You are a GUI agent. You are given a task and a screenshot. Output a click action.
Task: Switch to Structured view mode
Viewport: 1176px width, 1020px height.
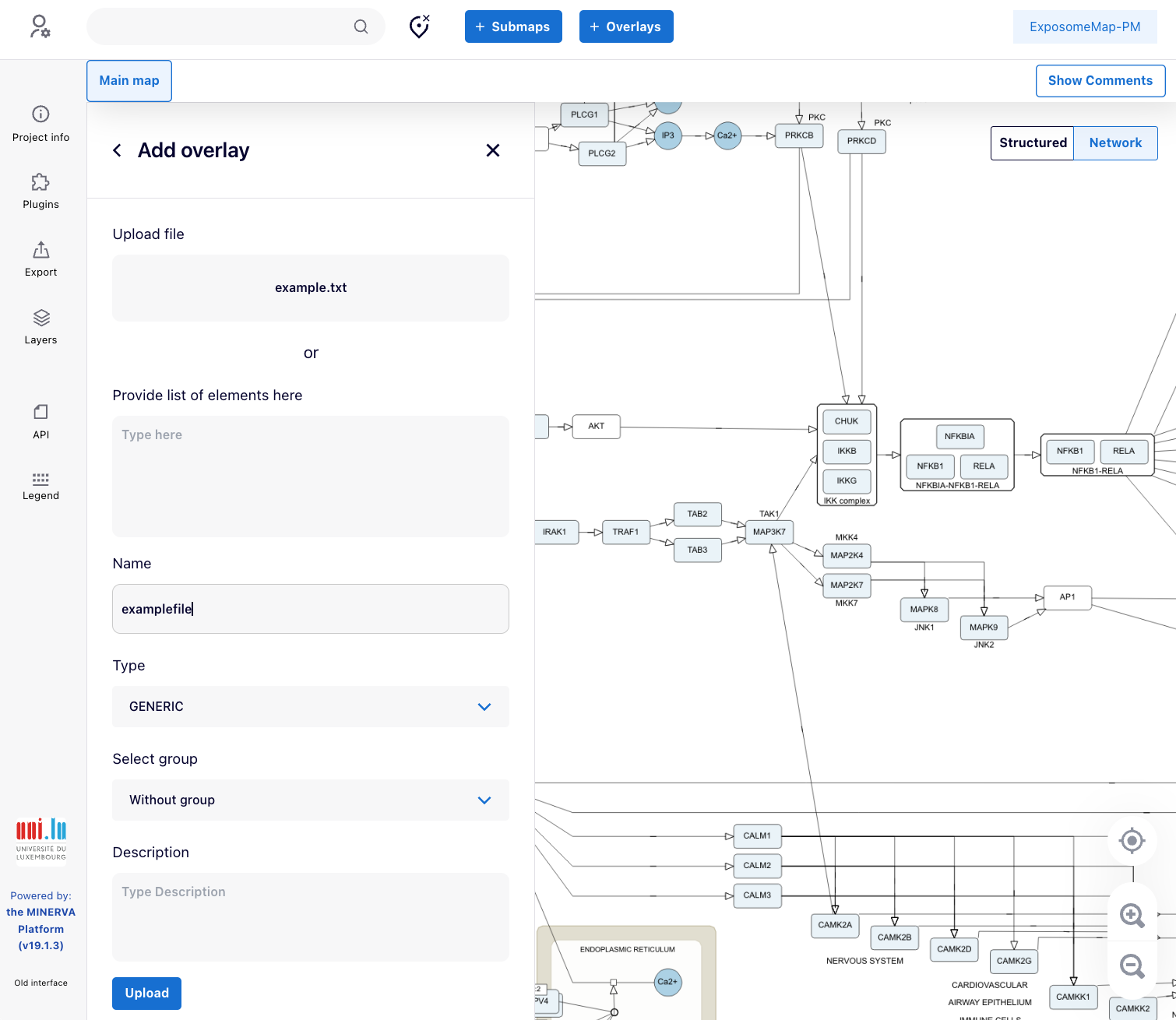coord(1032,143)
